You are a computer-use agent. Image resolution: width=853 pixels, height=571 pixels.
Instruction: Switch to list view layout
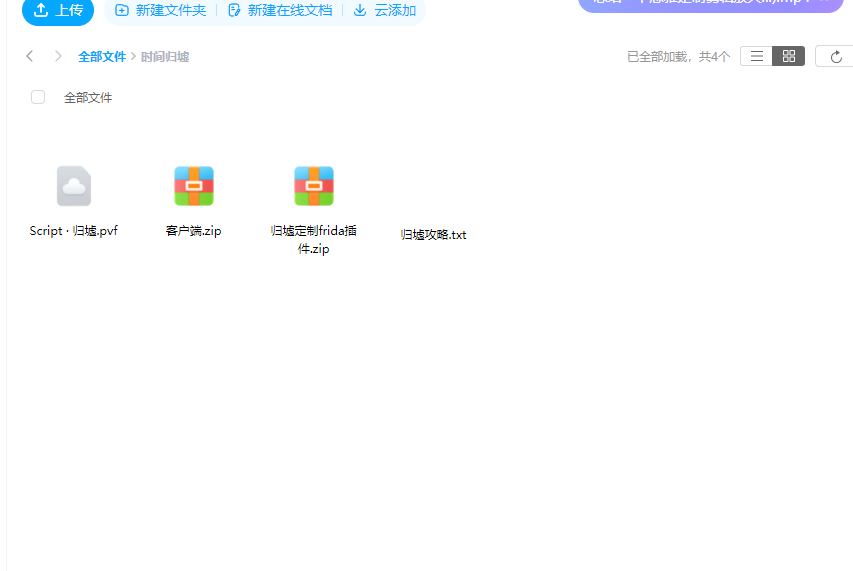757,56
